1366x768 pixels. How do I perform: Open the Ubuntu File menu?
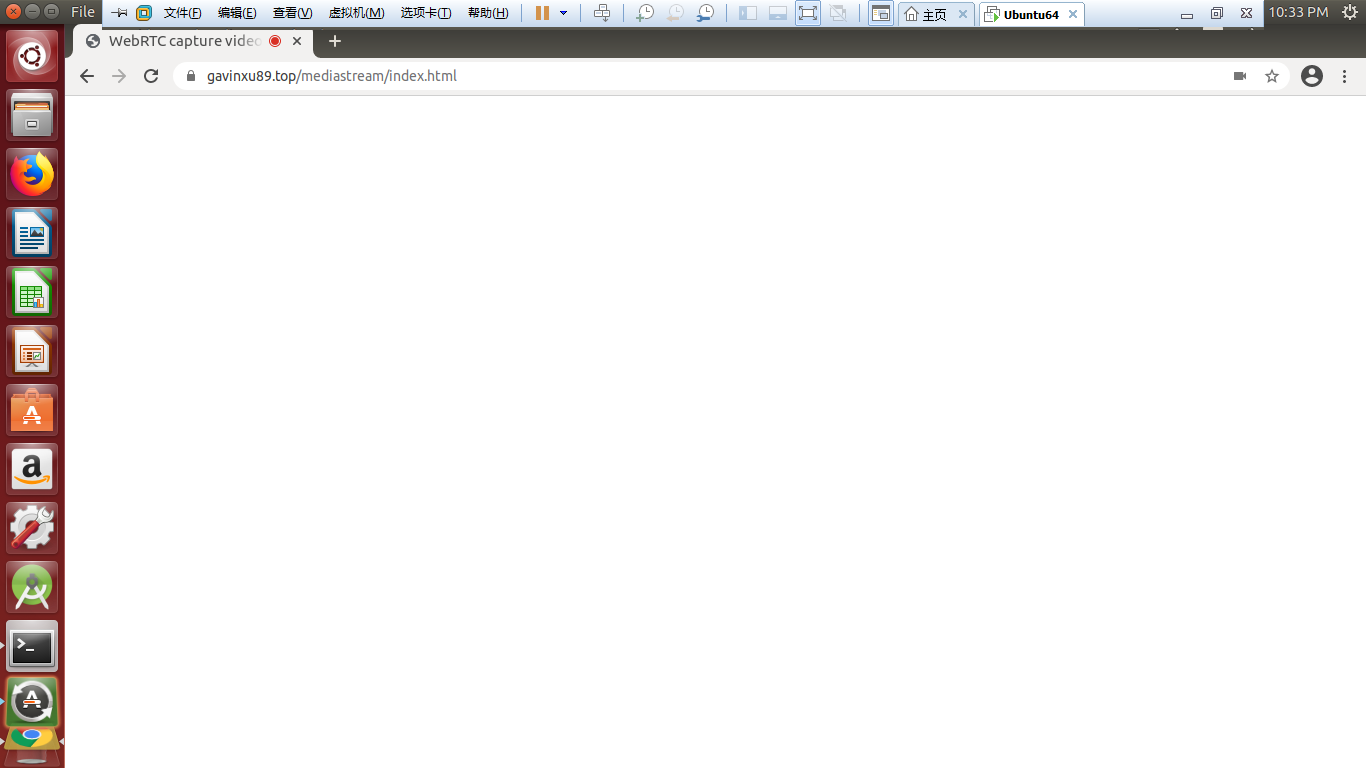[x=83, y=12]
